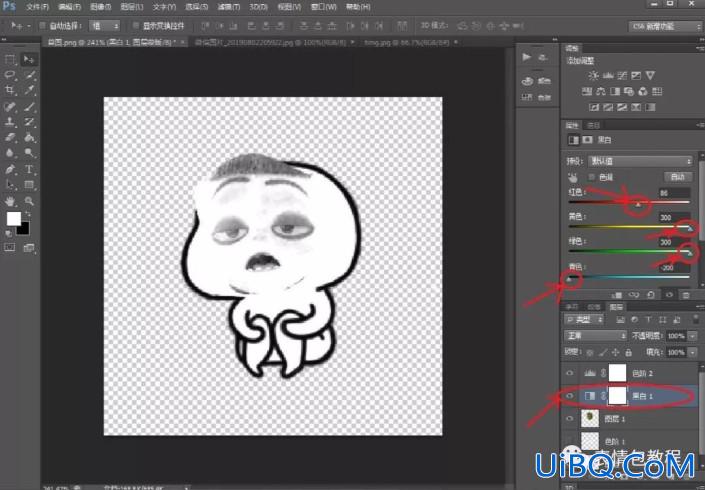This screenshot has height=490, width=705.
Task: Open the 帮助(H) menu
Action: 358,7
